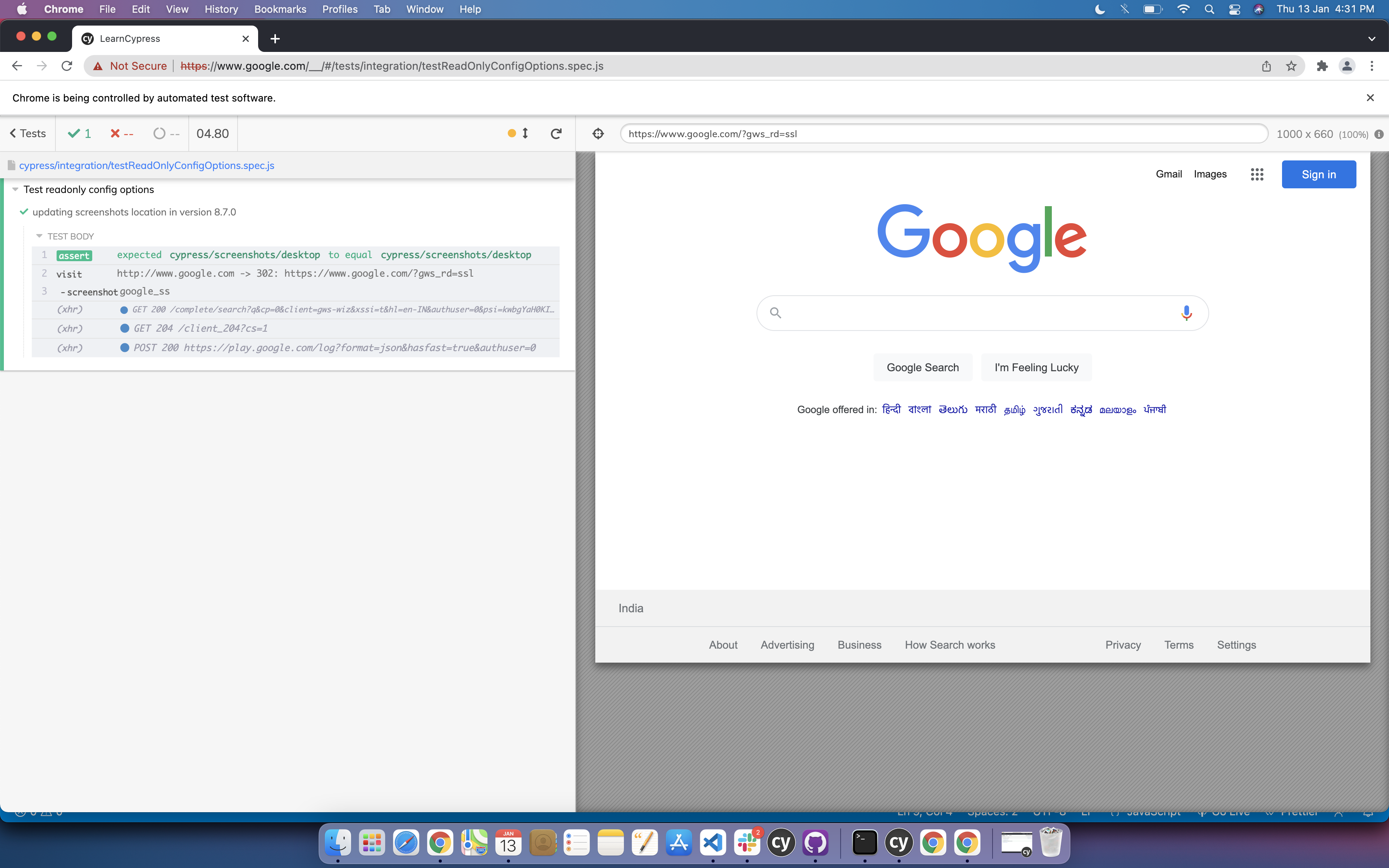Bookmark page with the star icon
The width and height of the screenshot is (1389, 868).
(x=1291, y=66)
